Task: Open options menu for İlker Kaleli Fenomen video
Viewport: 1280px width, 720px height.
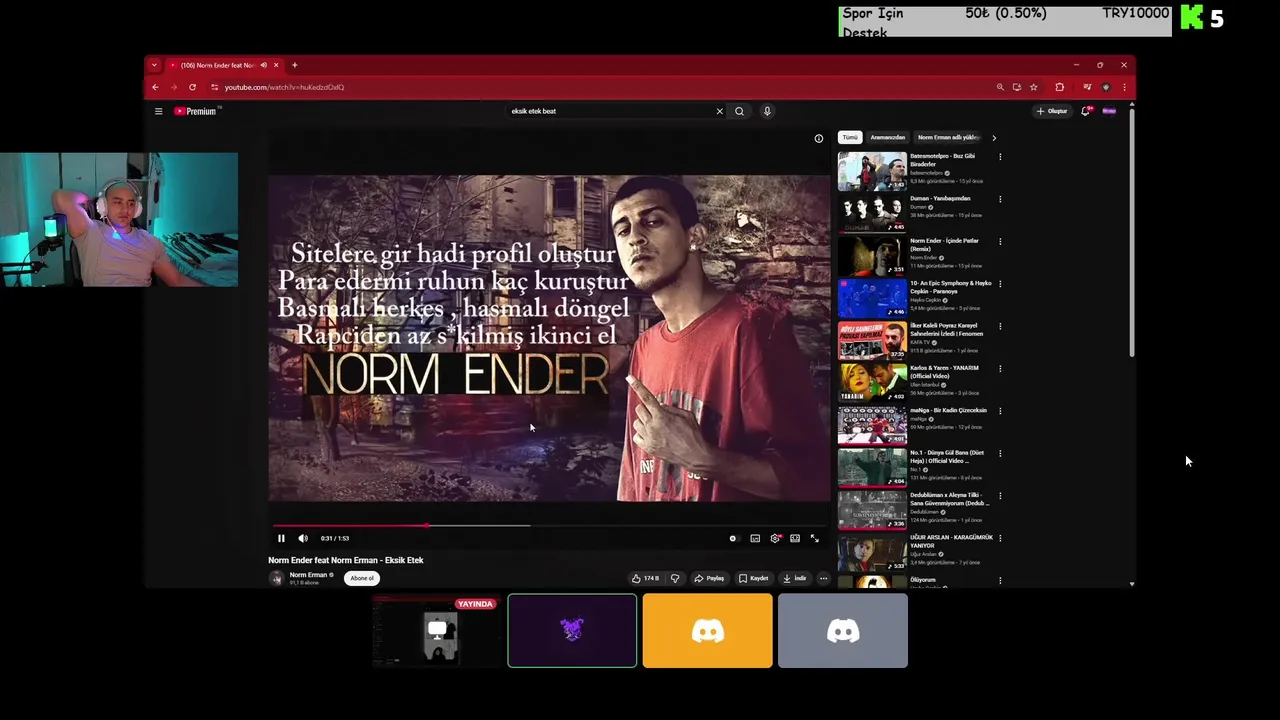Action: 1000,326
